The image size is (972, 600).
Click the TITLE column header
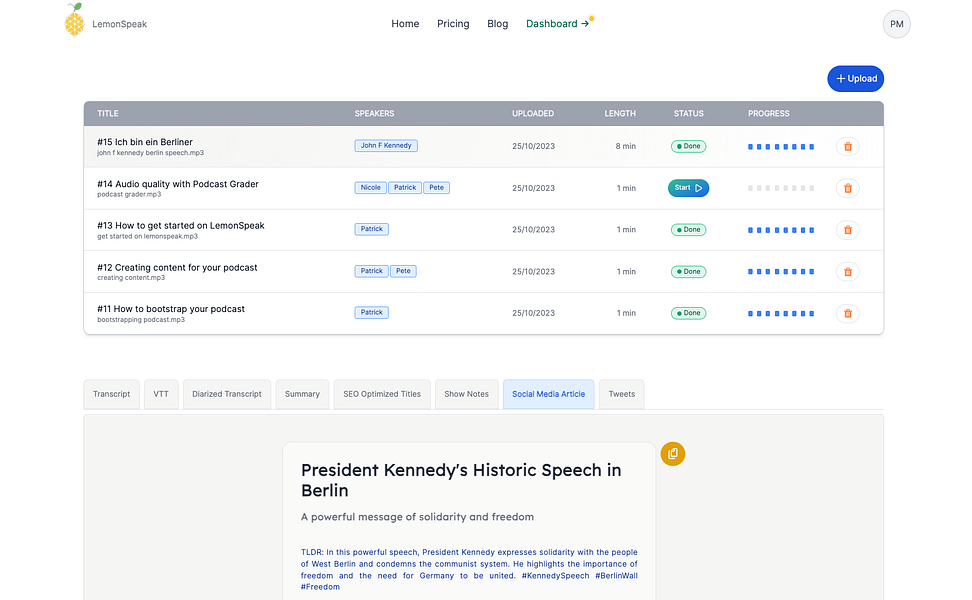pyautogui.click(x=108, y=113)
